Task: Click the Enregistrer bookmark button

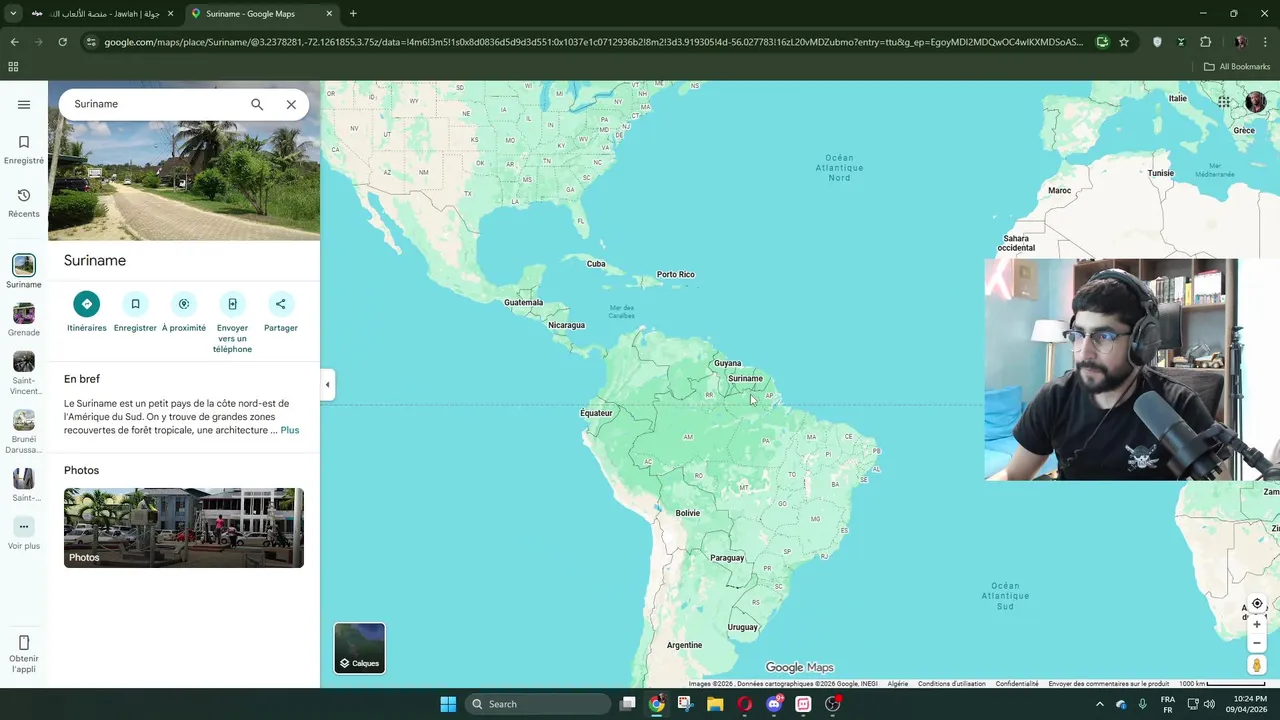Action: point(135,304)
